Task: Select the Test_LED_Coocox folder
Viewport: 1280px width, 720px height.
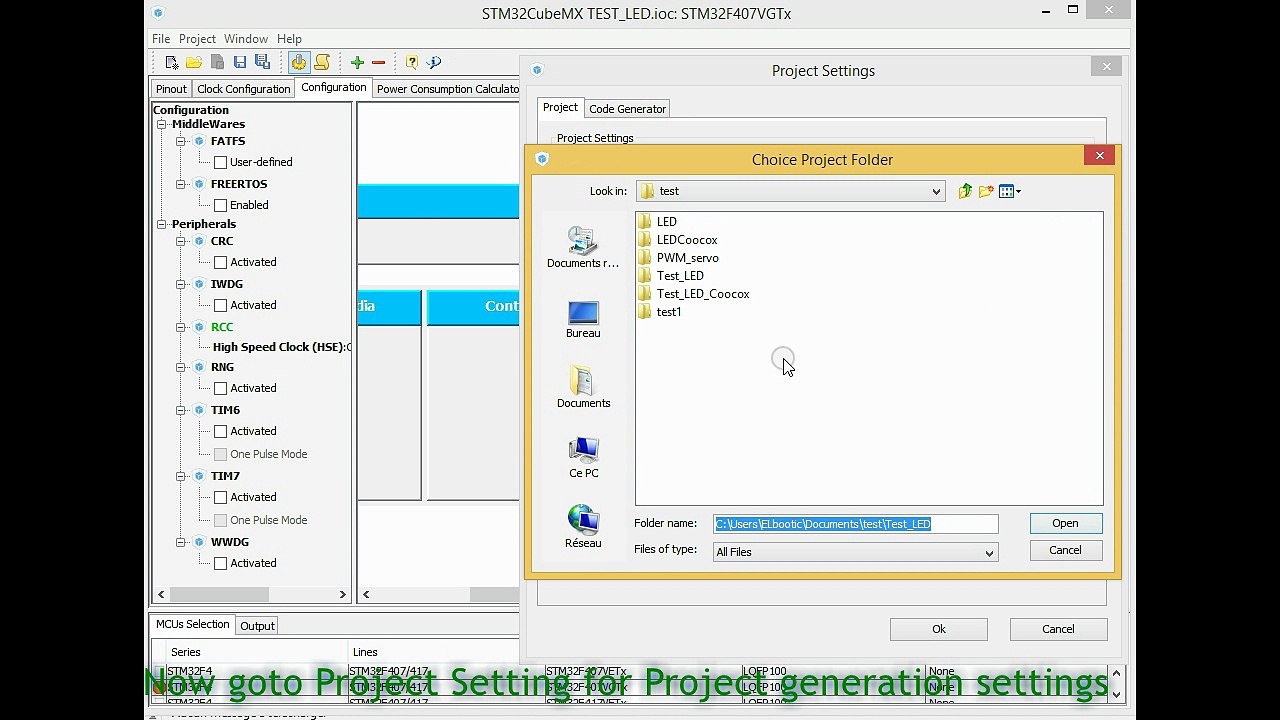Action: 693,294
